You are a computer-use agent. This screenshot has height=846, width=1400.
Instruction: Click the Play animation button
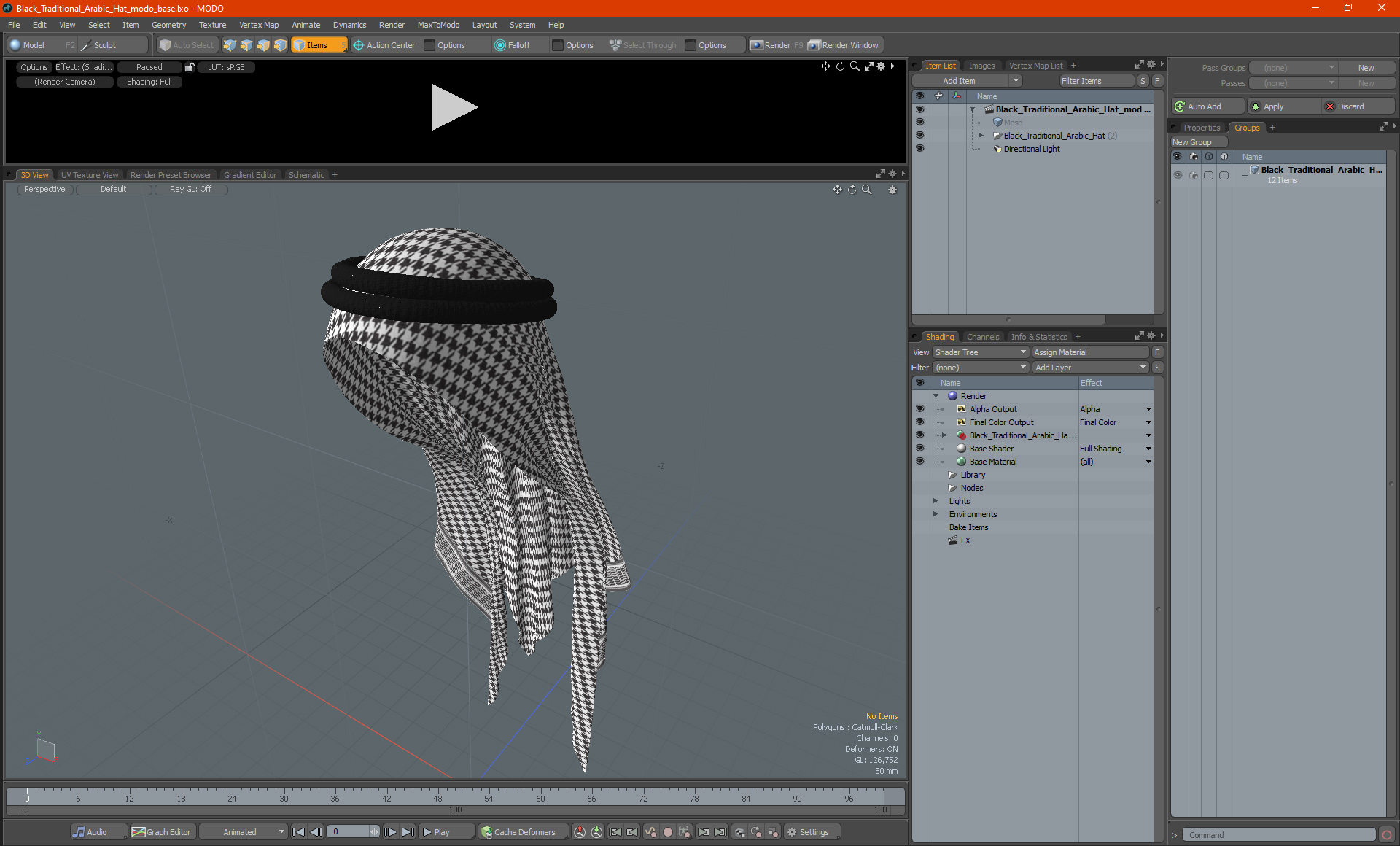(x=446, y=832)
